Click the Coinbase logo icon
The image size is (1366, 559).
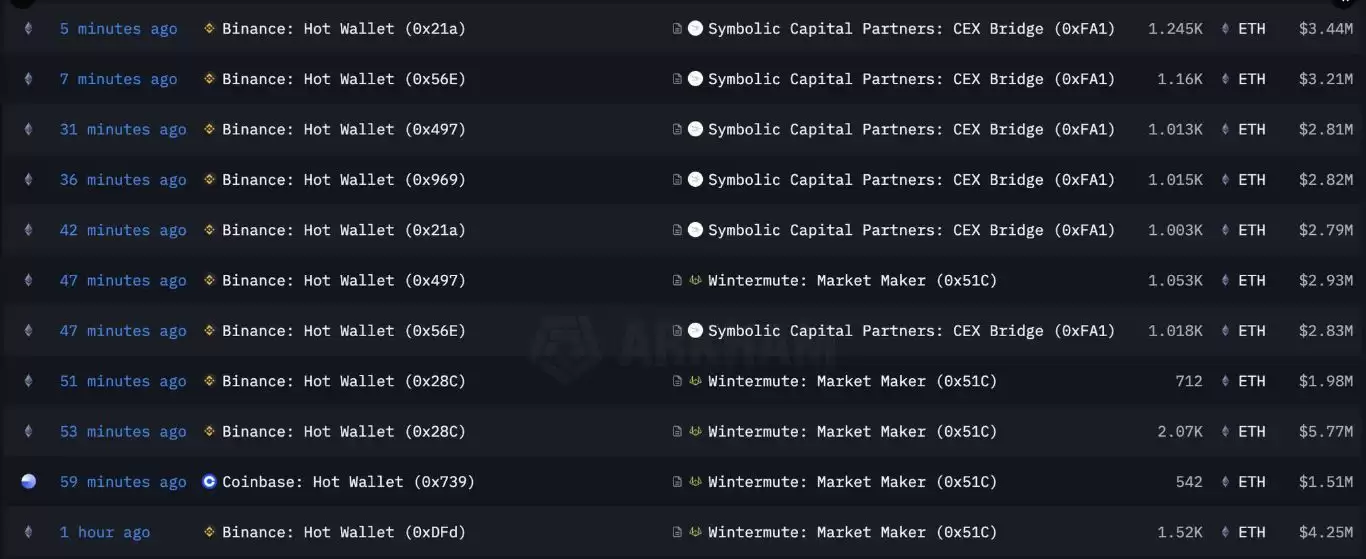[209, 482]
